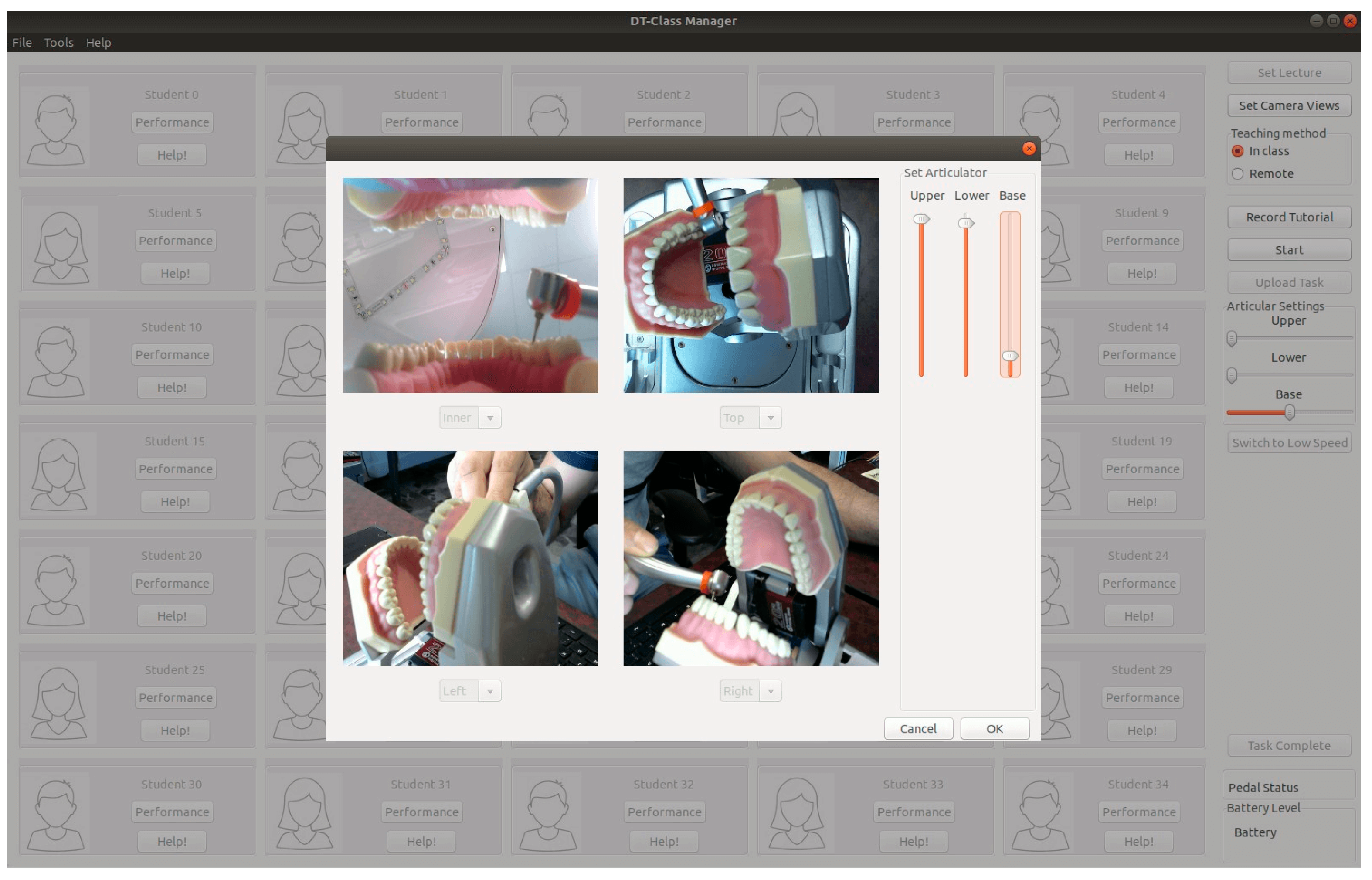Open the File menu

tap(22, 43)
